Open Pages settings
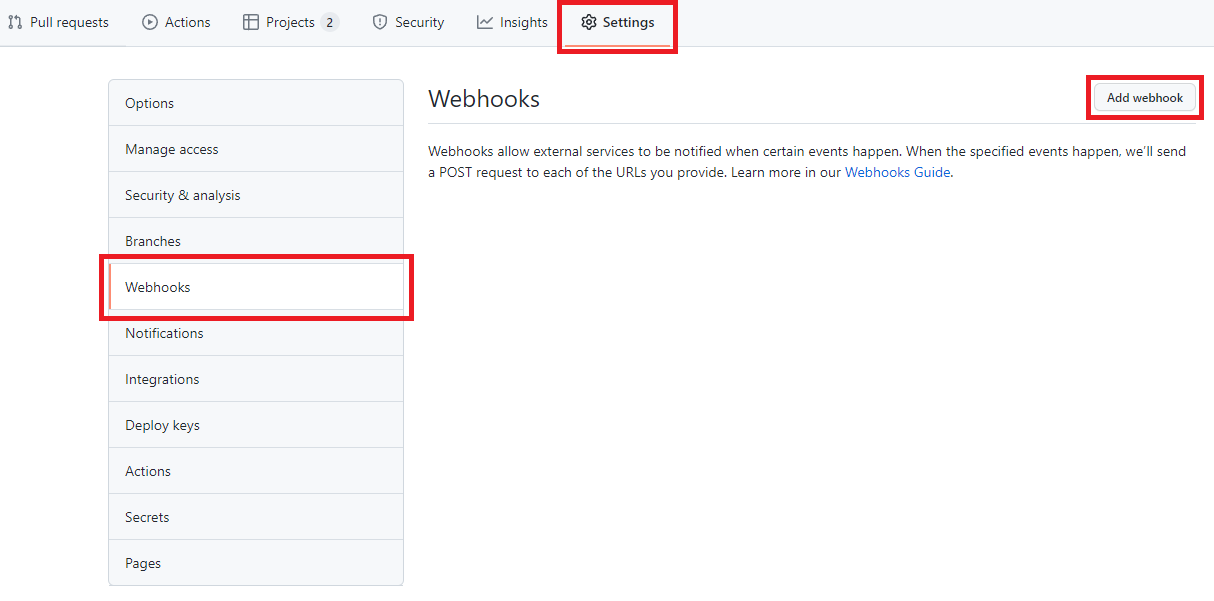The width and height of the screenshot is (1214, 601). tap(256, 563)
